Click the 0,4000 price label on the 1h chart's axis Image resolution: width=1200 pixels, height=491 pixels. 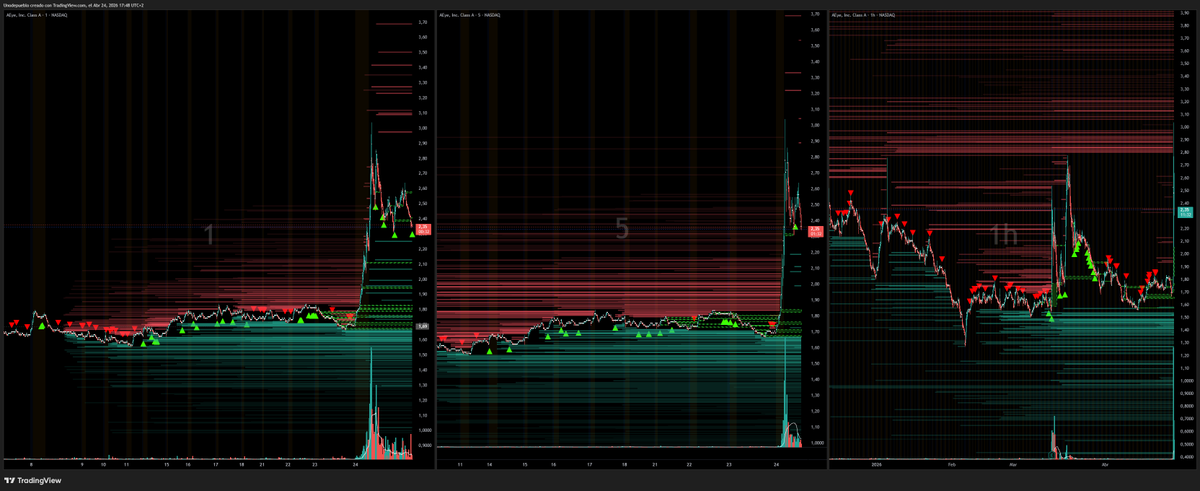pos(1186,457)
